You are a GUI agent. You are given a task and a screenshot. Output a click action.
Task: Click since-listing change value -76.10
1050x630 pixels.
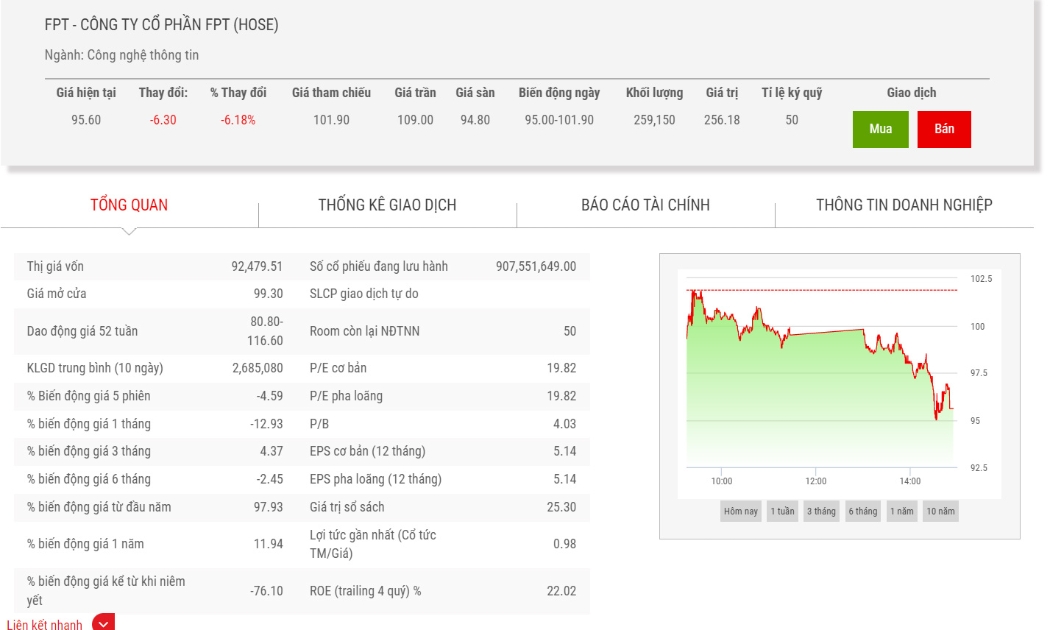click(267, 591)
